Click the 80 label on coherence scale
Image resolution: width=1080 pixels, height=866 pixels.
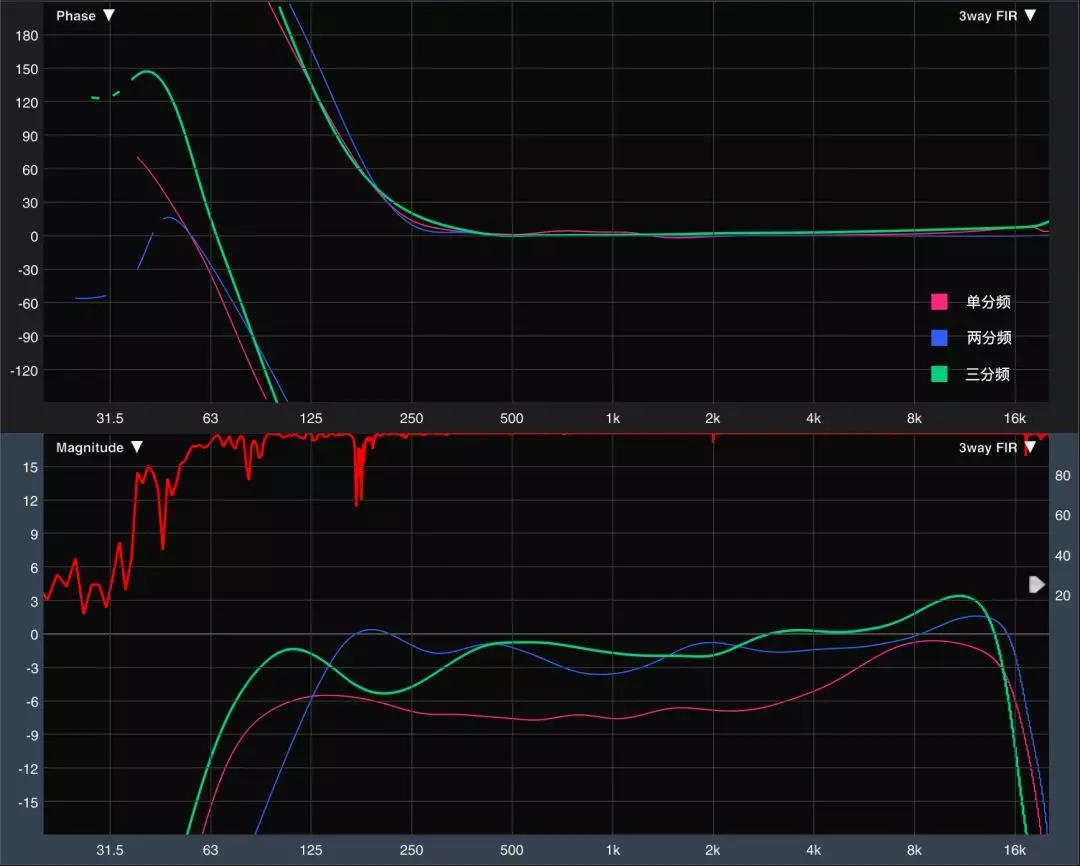coord(1062,476)
